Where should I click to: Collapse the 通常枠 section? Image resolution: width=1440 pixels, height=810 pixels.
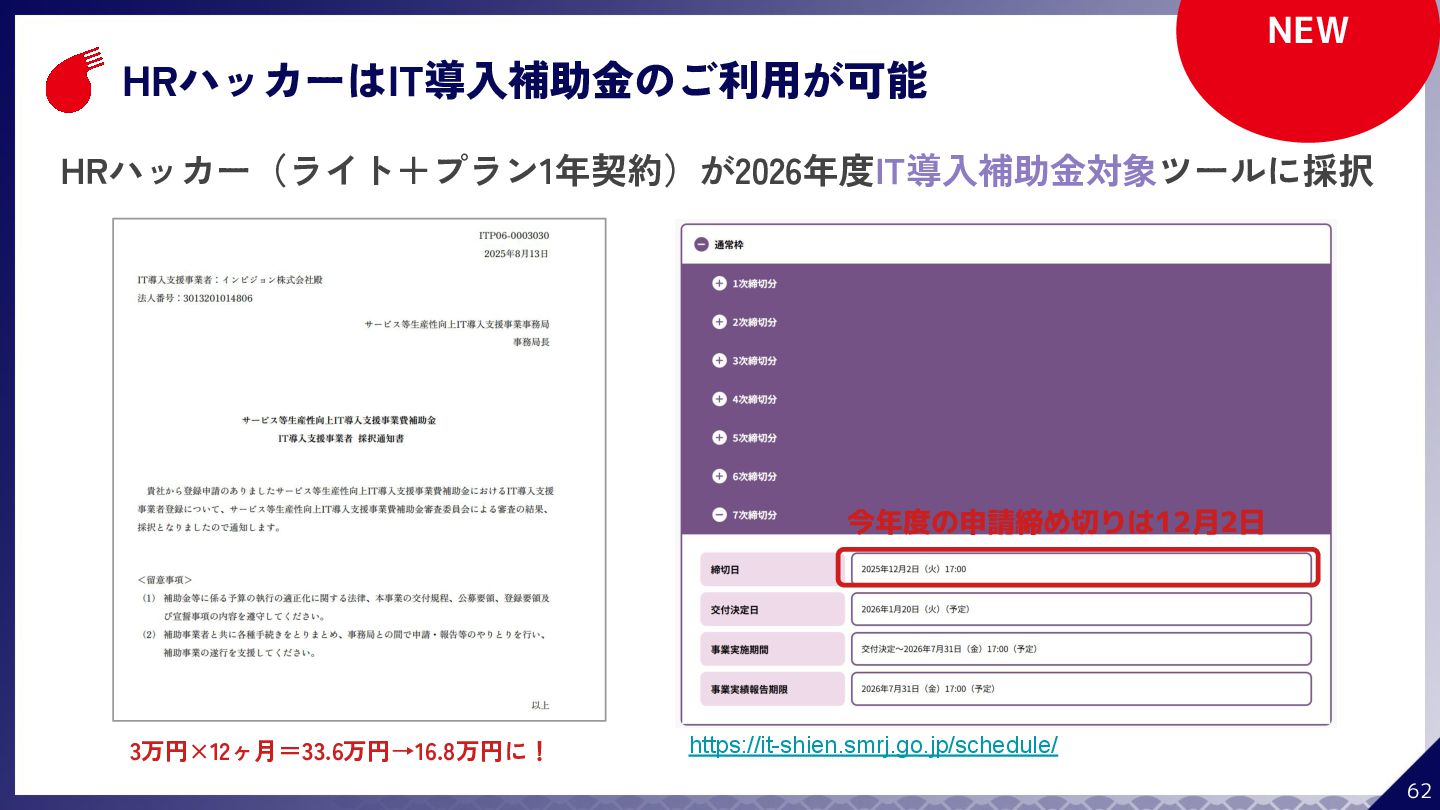click(x=701, y=244)
